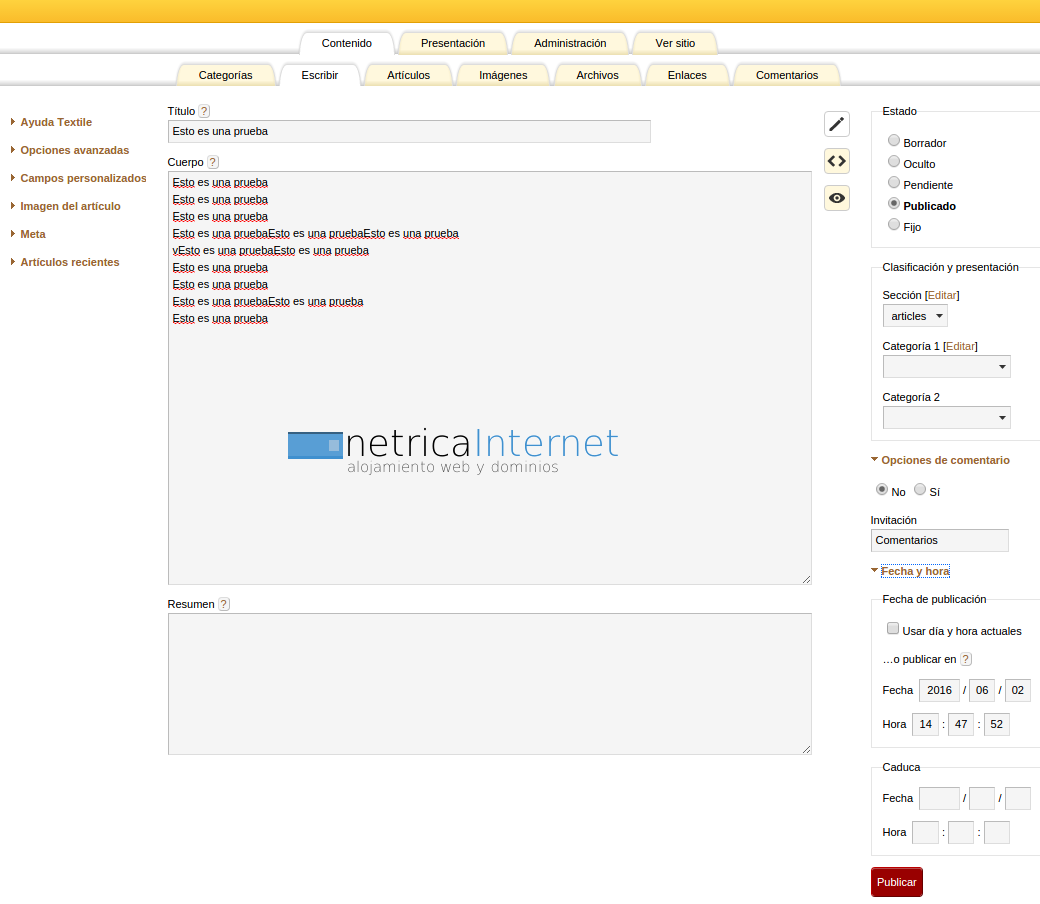Viewport: 1040px width, 904px height.
Task: Expand Opciones avanzadas in sidebar
Action: (74, 150)
